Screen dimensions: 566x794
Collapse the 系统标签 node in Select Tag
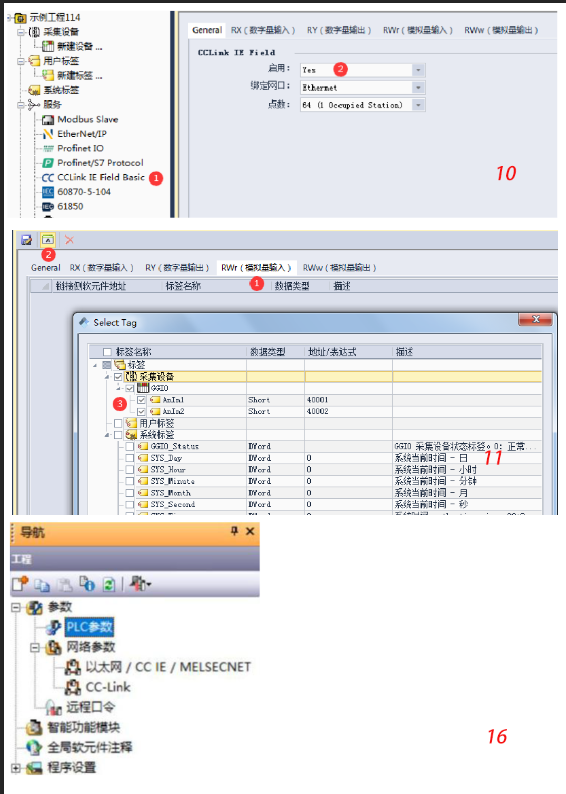[x=107, y=435]
